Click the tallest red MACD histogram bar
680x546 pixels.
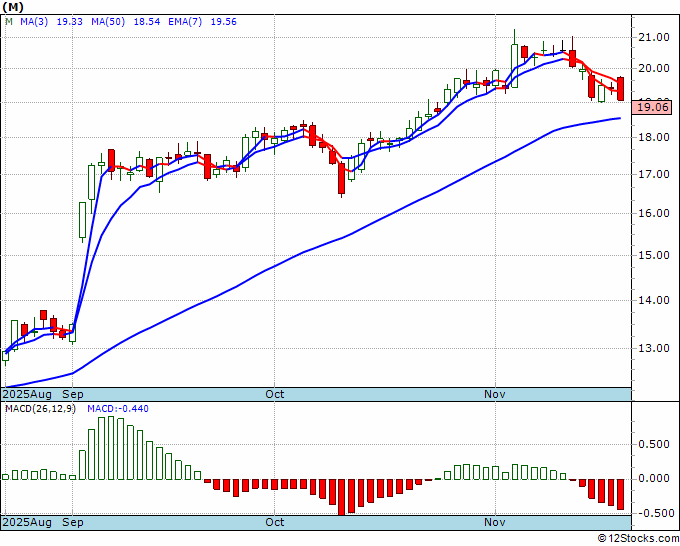[x=342, y=497]
